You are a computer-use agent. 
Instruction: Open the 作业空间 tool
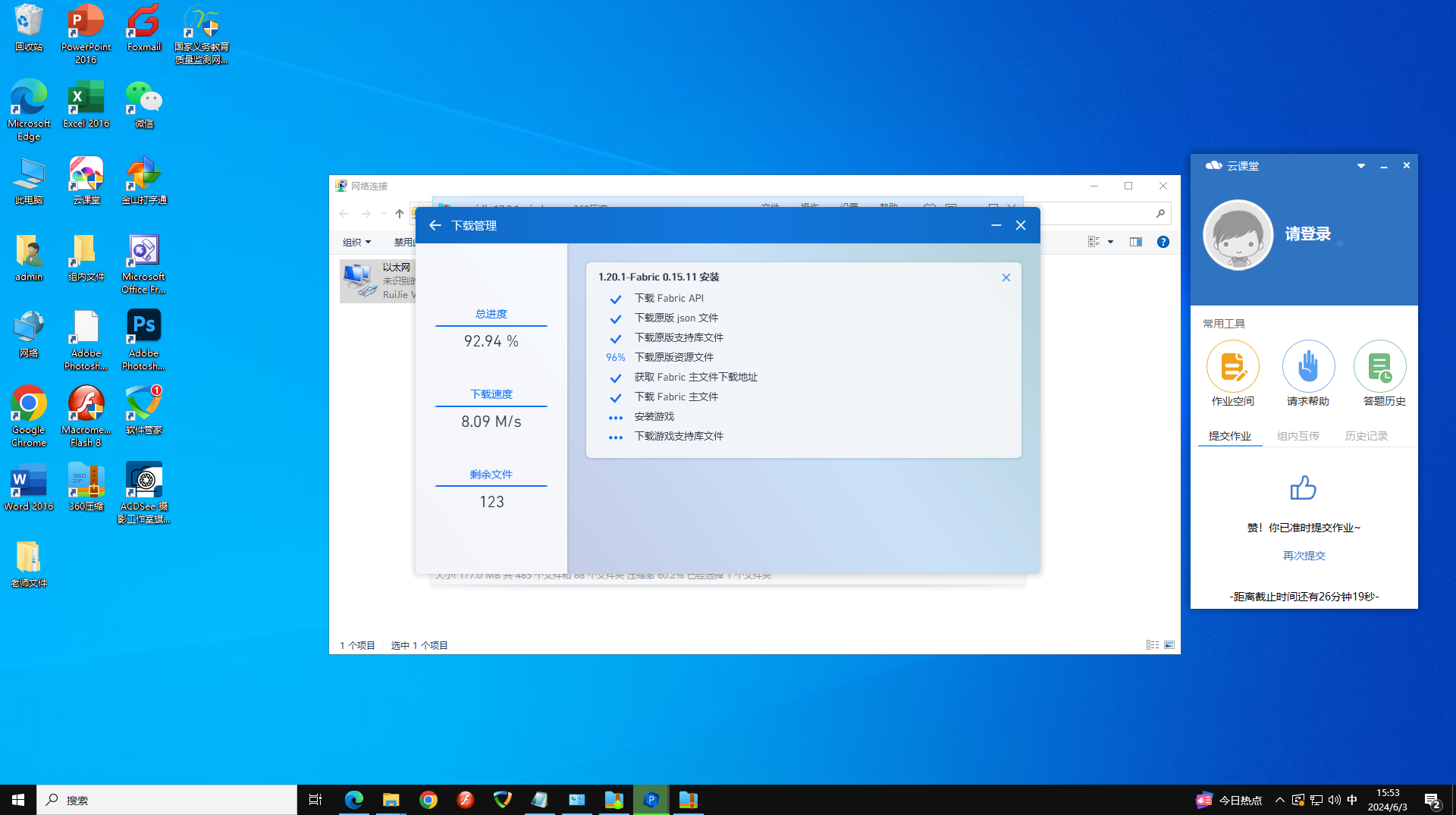[1232, 367]
